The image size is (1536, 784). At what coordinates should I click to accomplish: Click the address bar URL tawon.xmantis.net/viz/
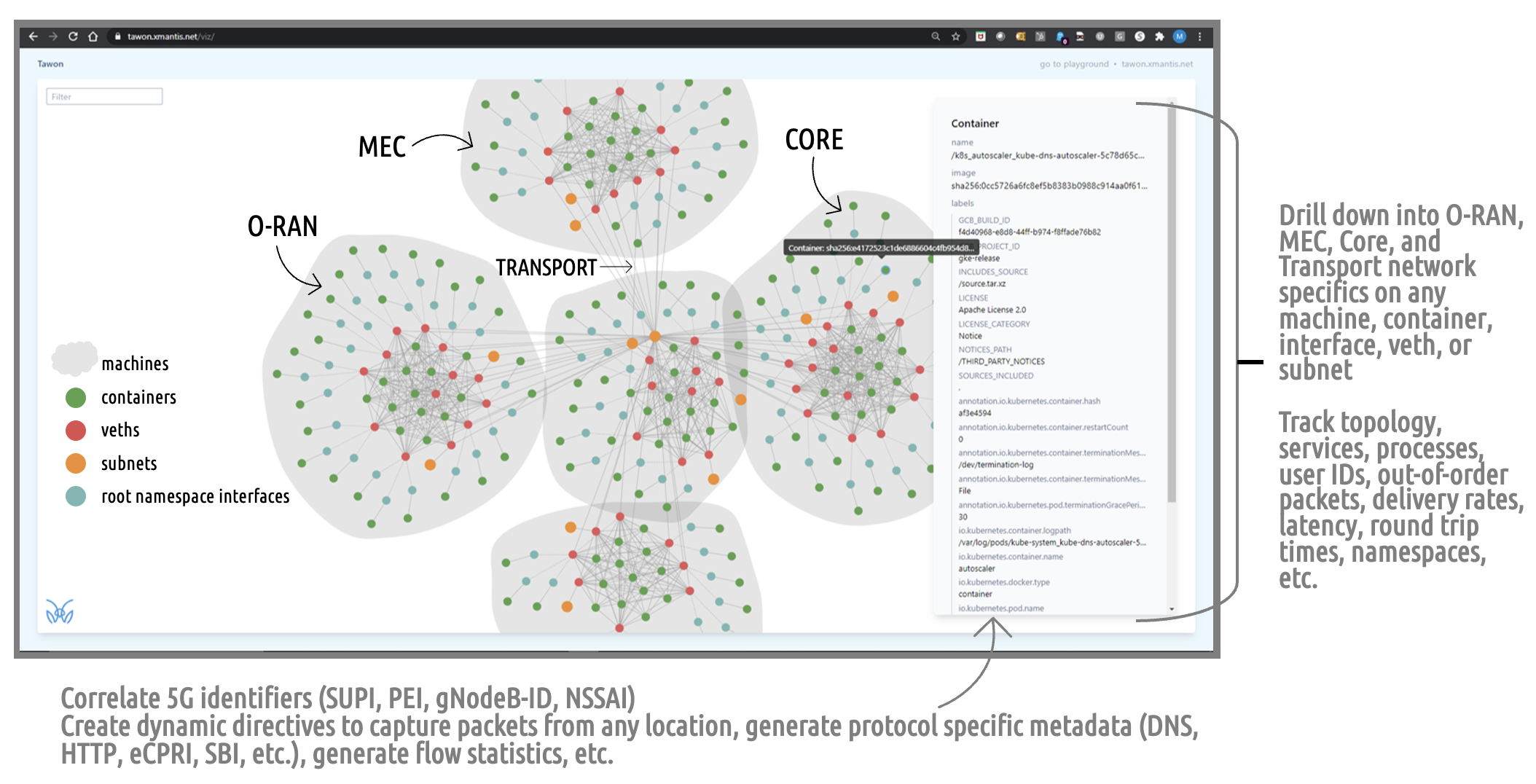coord(171,36)
